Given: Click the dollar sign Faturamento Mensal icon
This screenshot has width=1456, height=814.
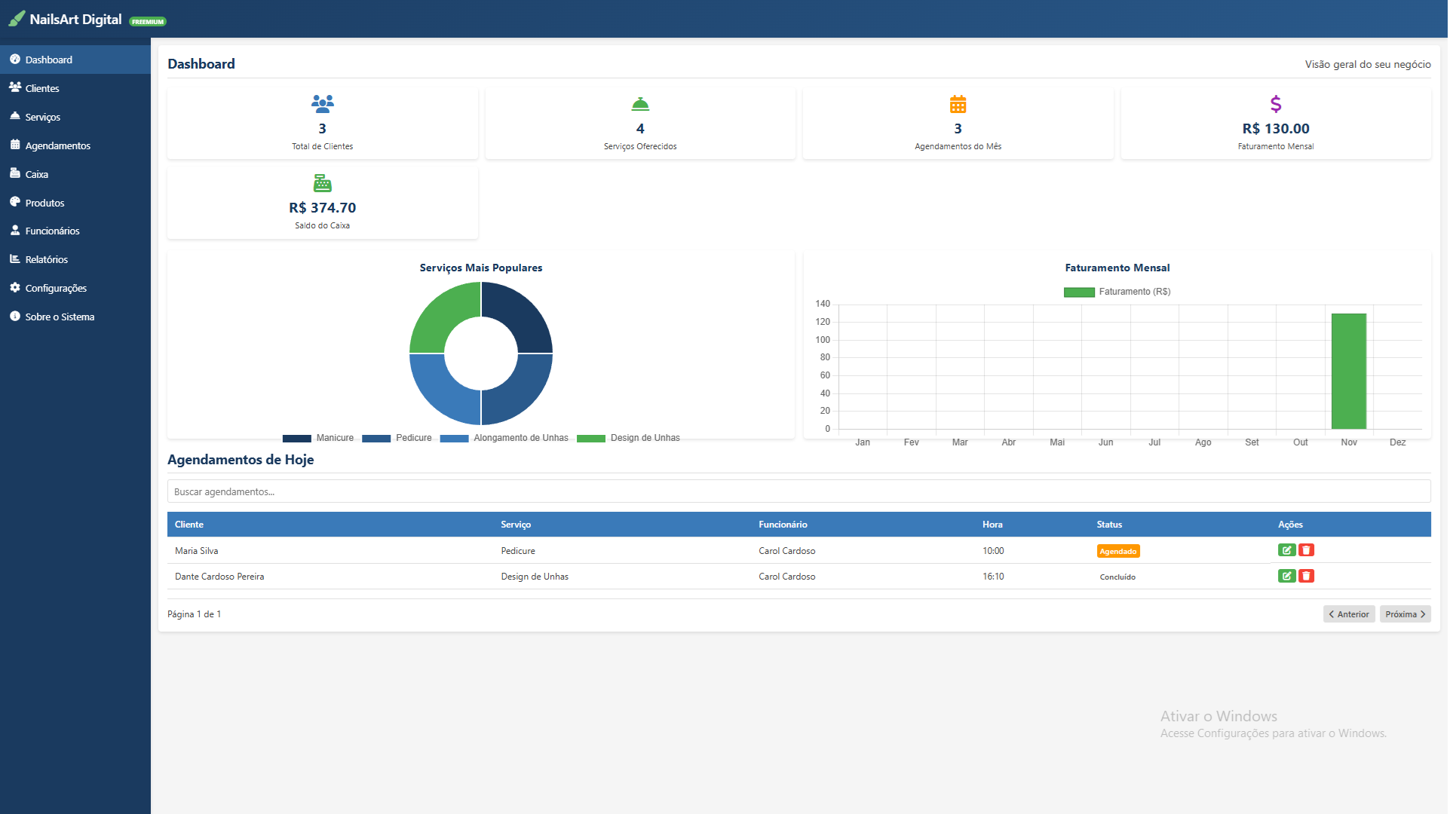Looking at the screenshot, I should (x=1275, y=103).
